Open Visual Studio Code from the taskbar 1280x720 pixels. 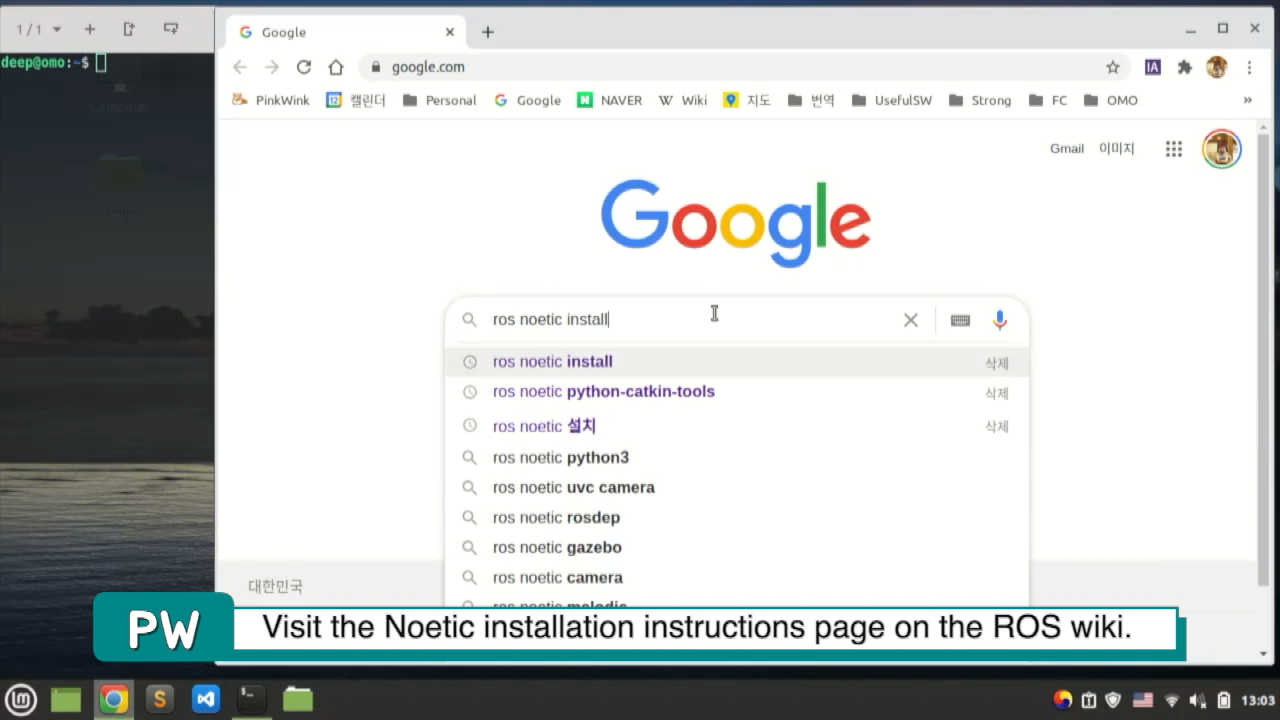click(x=206, y=699)
